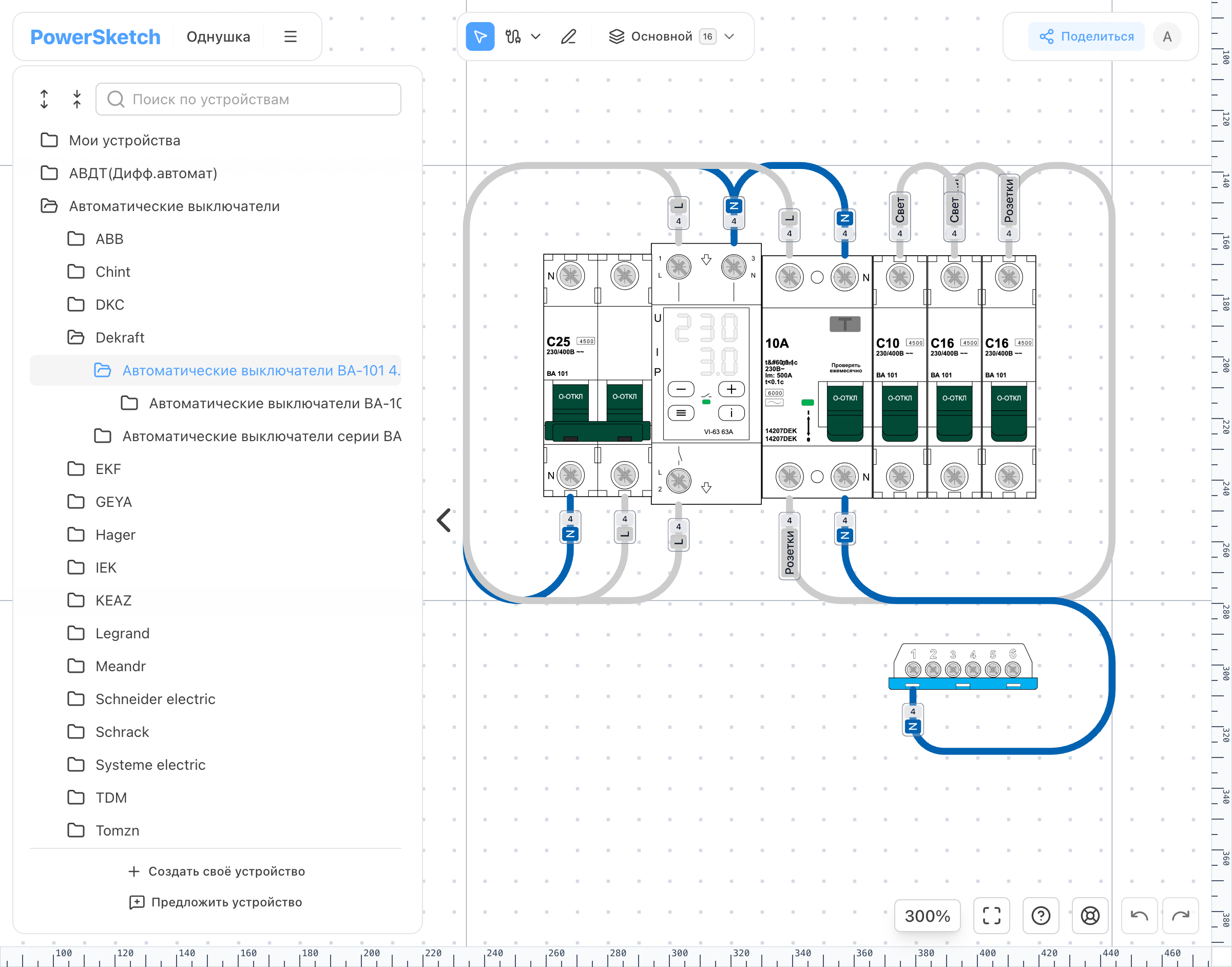Collapse the device sidebar panel
This screenshot has width=1232, height=967.
coord(444,520)
